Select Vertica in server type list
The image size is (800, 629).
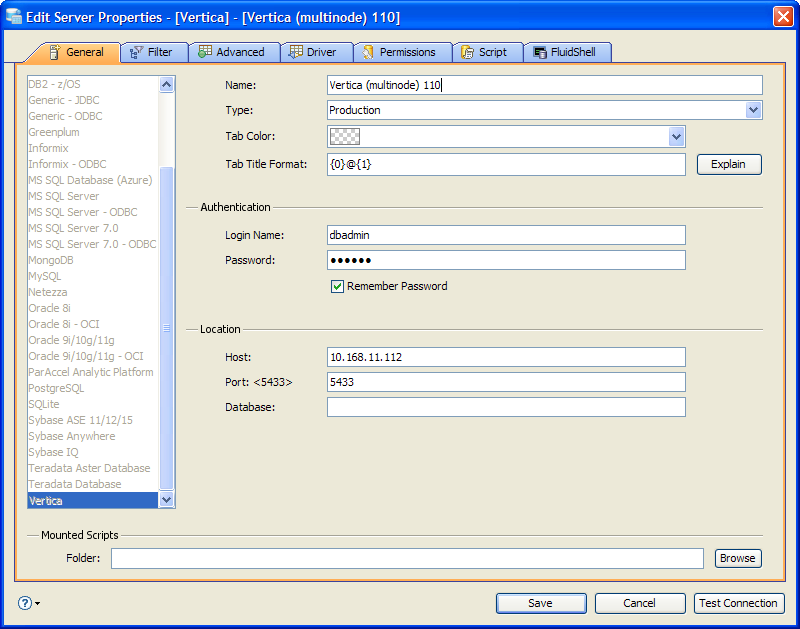[93, 500]
